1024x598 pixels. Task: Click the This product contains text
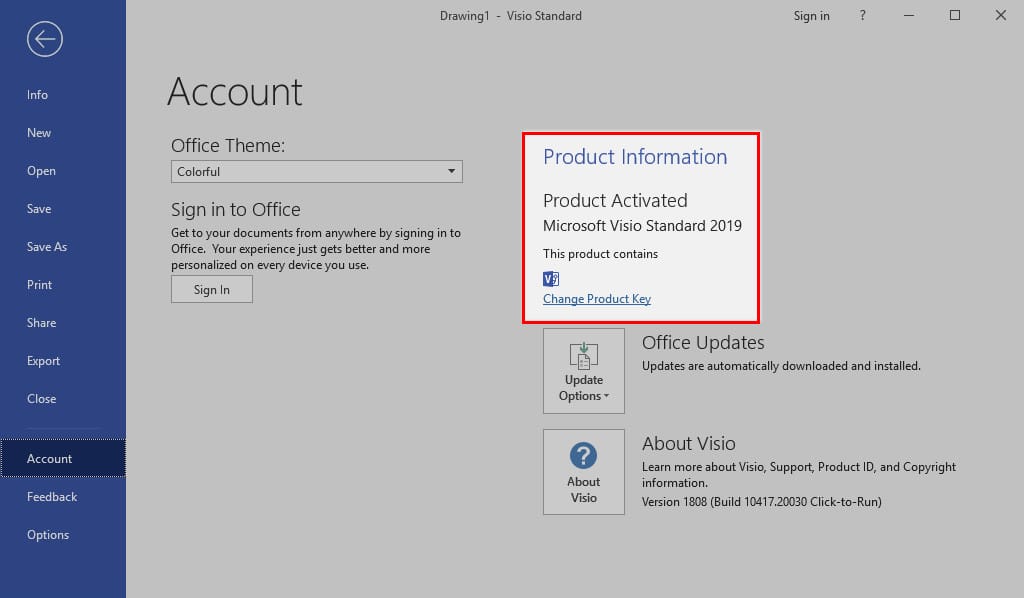coord(600,254)
